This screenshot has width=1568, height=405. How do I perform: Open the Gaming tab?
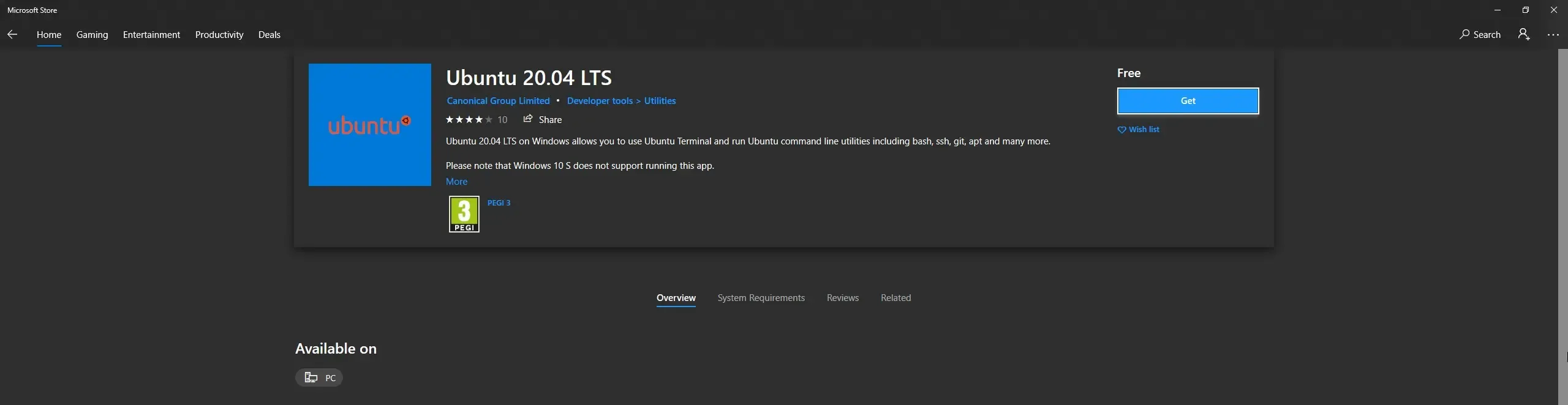tap(92, 35)
